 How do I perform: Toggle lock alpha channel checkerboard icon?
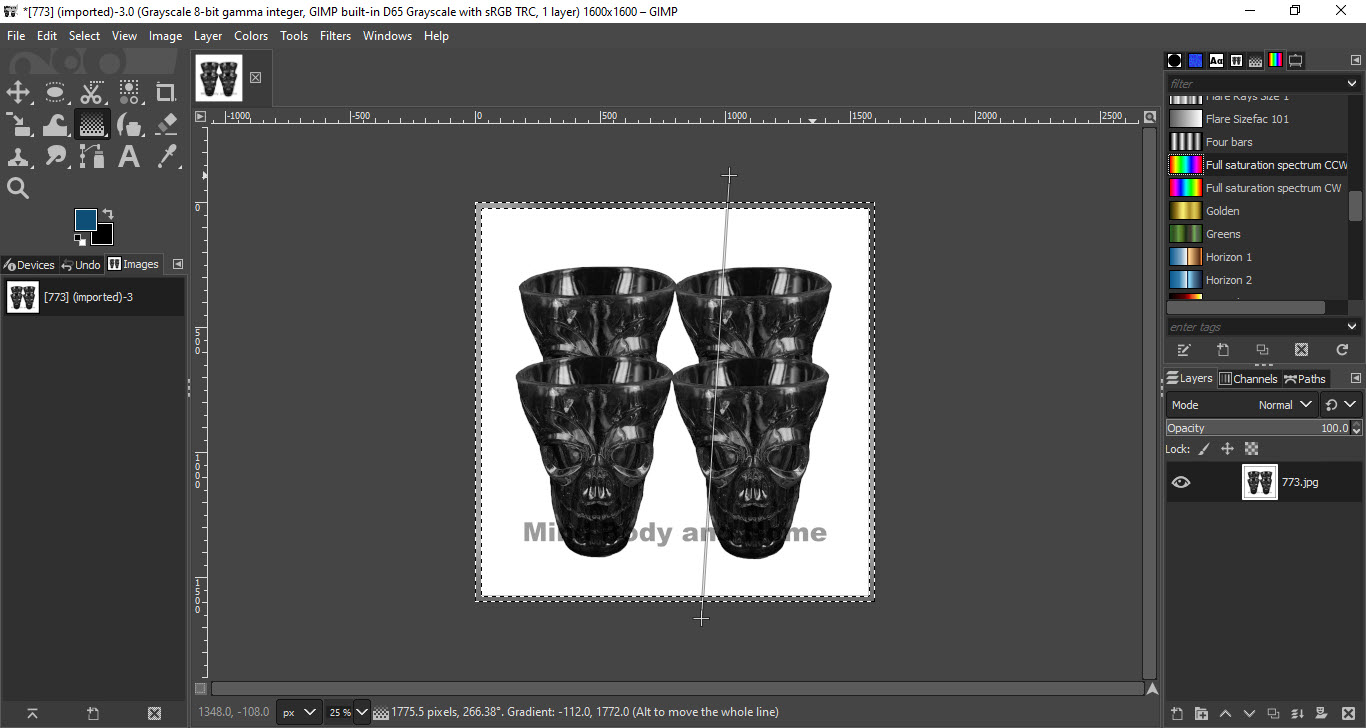(x=1251, y=450)
